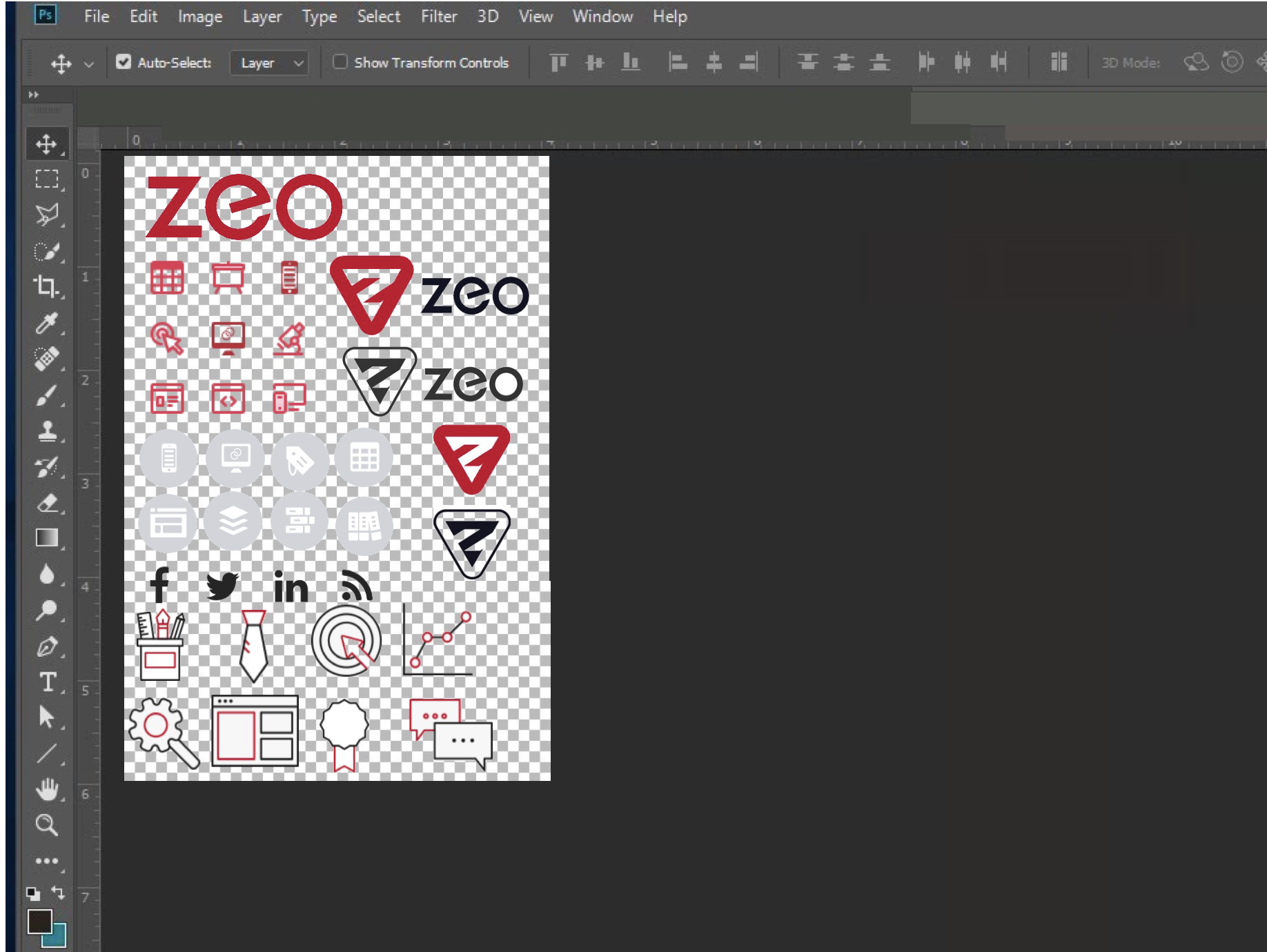Select the Eraser tool
This screenshot has width=1267, height=952.
(x=46, y=503)
